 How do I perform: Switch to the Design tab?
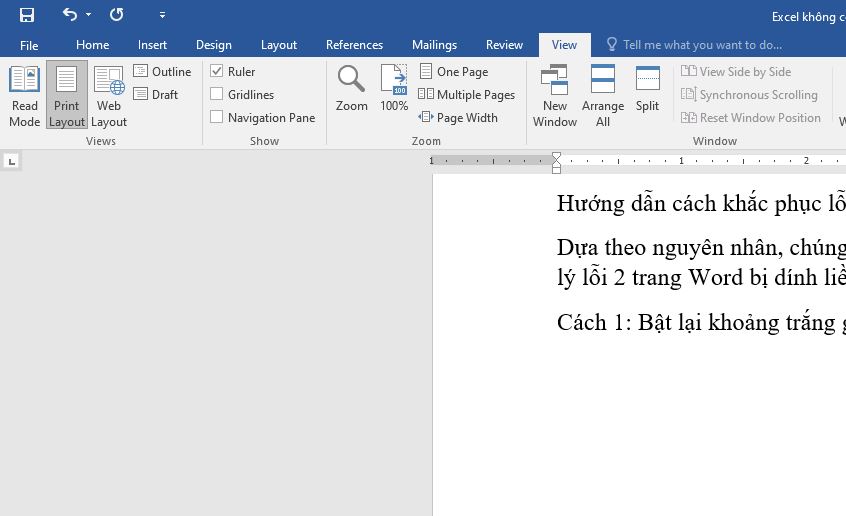point(214,45)
